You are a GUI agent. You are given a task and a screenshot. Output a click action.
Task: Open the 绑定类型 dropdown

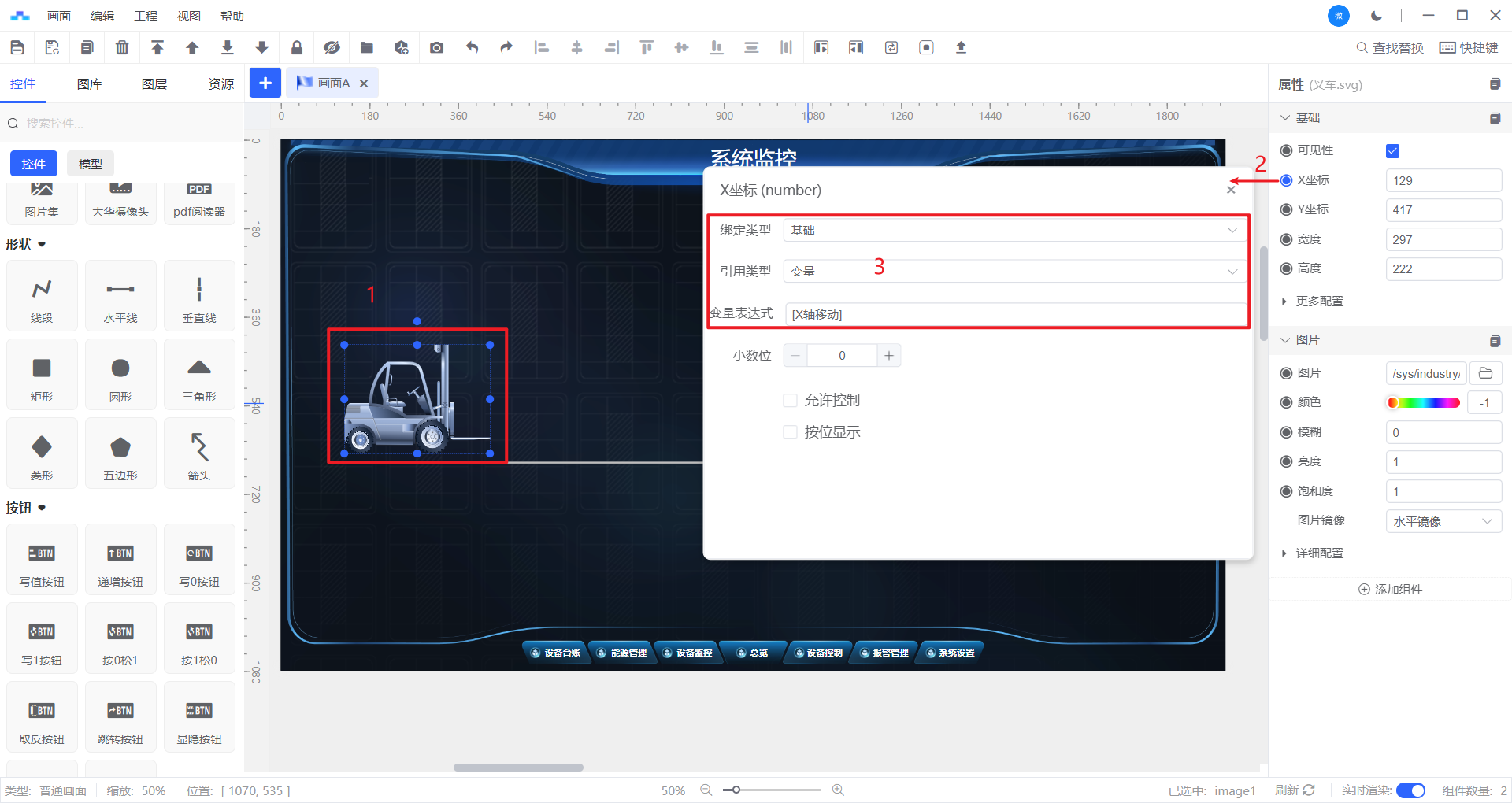click(x=1014, y=230)
